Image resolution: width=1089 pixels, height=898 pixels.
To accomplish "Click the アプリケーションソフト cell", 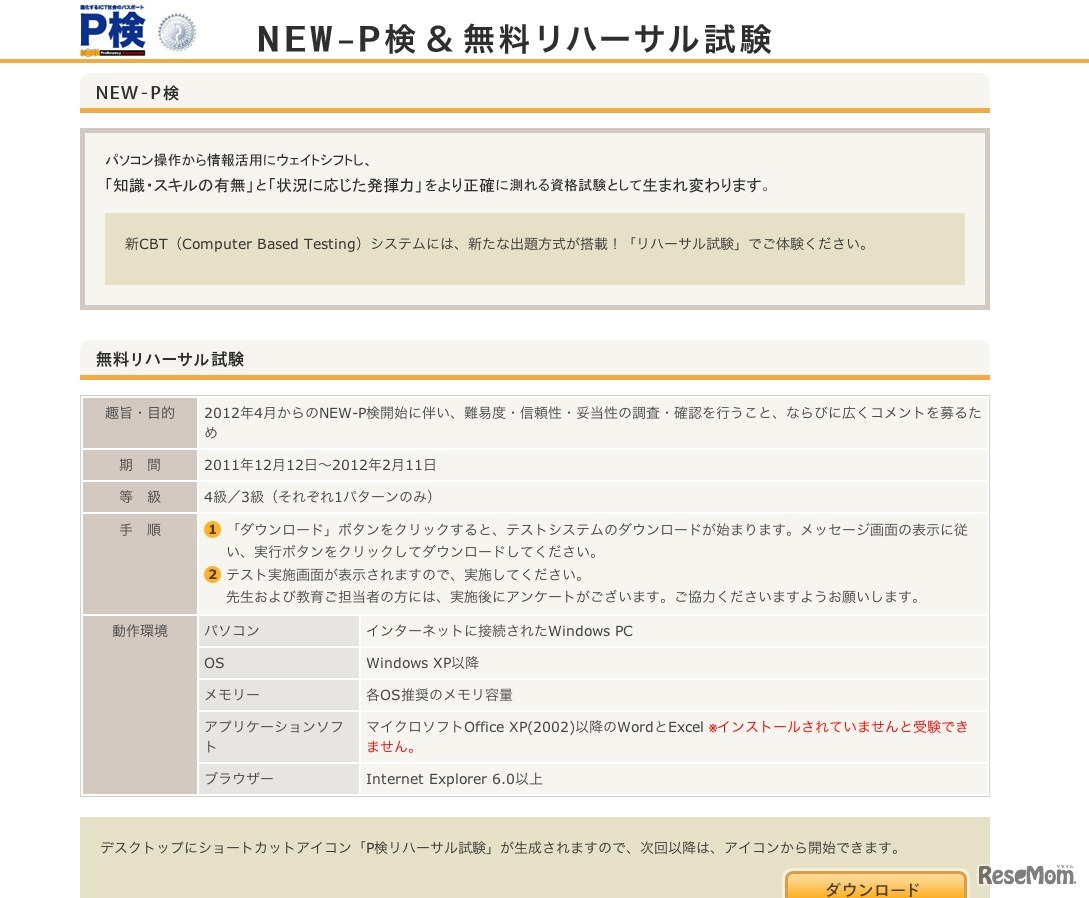I will (x=279, y=736).
